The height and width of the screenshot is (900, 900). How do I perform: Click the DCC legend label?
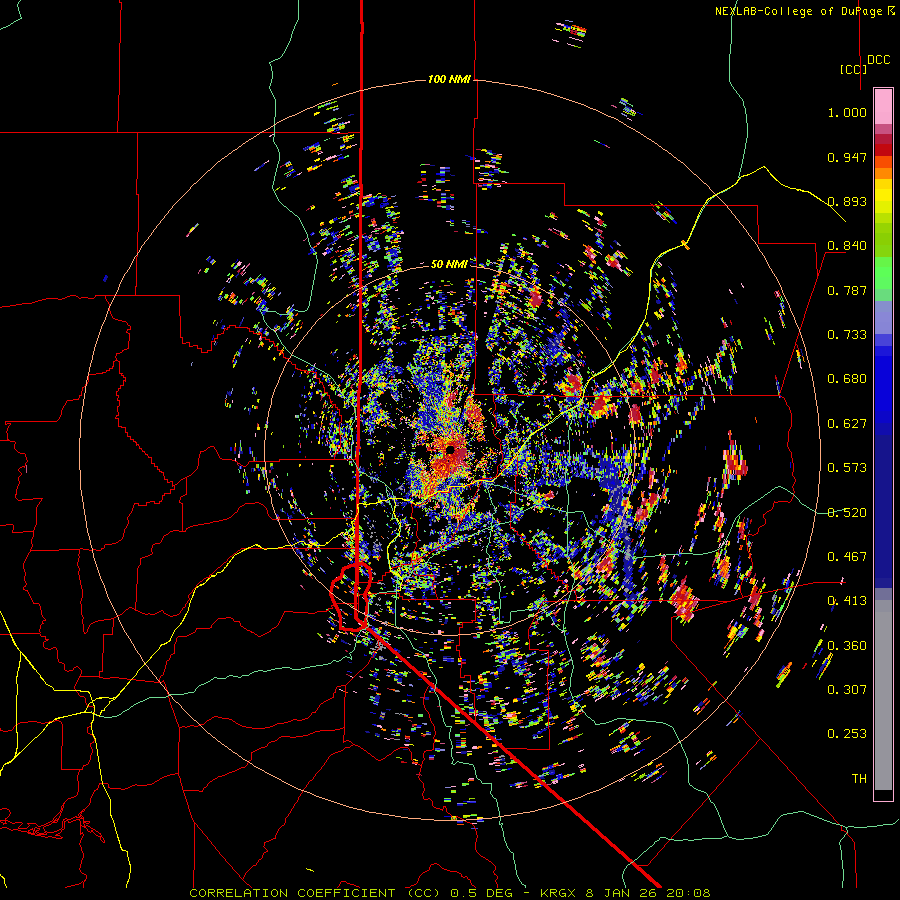click(x=878, y=59)
